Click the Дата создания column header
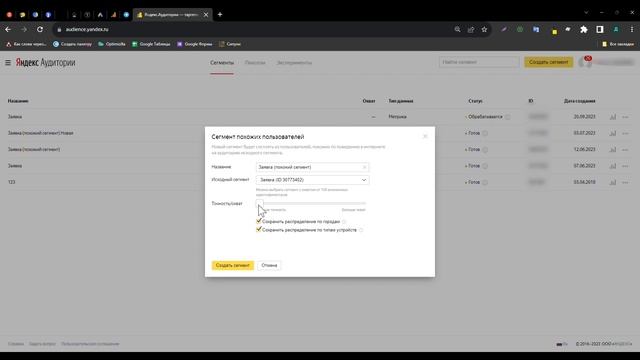The width and height of the screenshot is (640, 360). (x=580, y=101)
